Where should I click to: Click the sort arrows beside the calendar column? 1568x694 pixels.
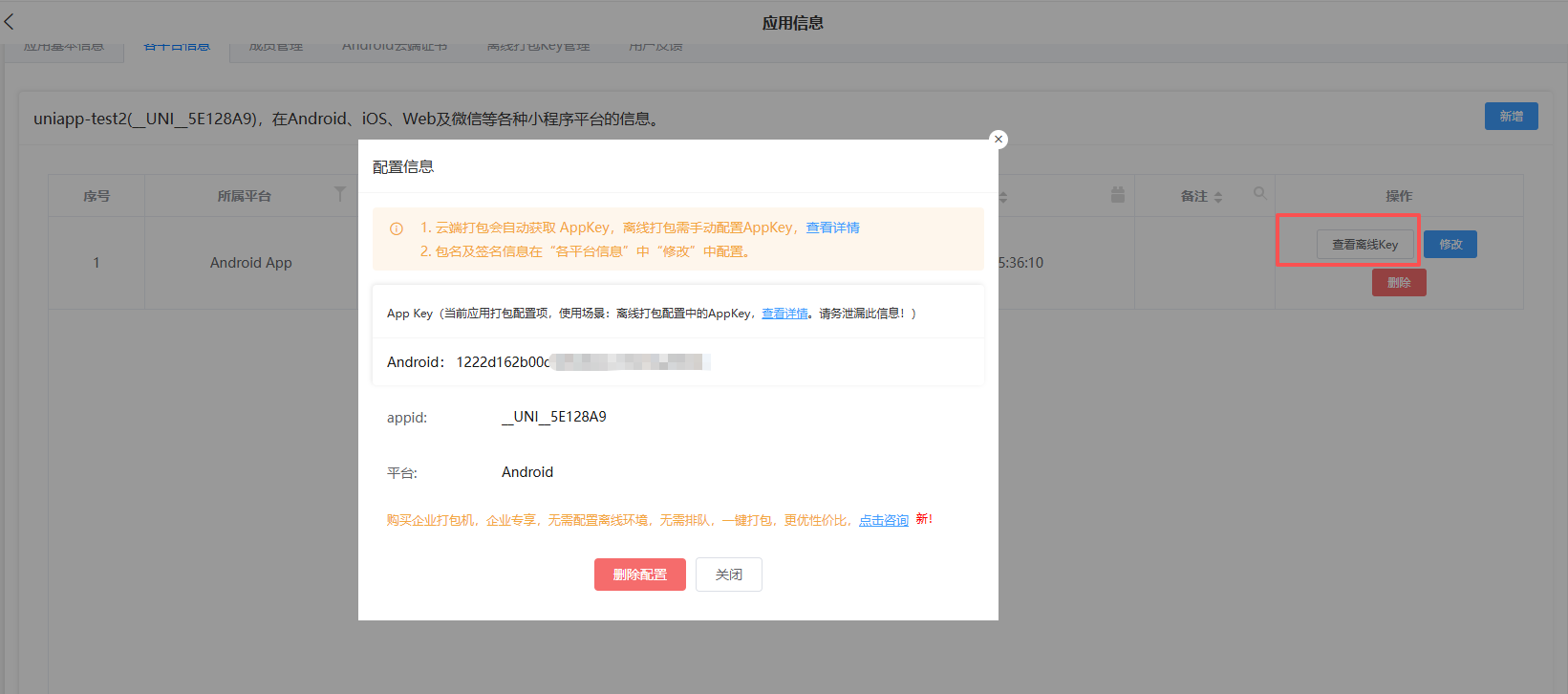point(1003,197)
